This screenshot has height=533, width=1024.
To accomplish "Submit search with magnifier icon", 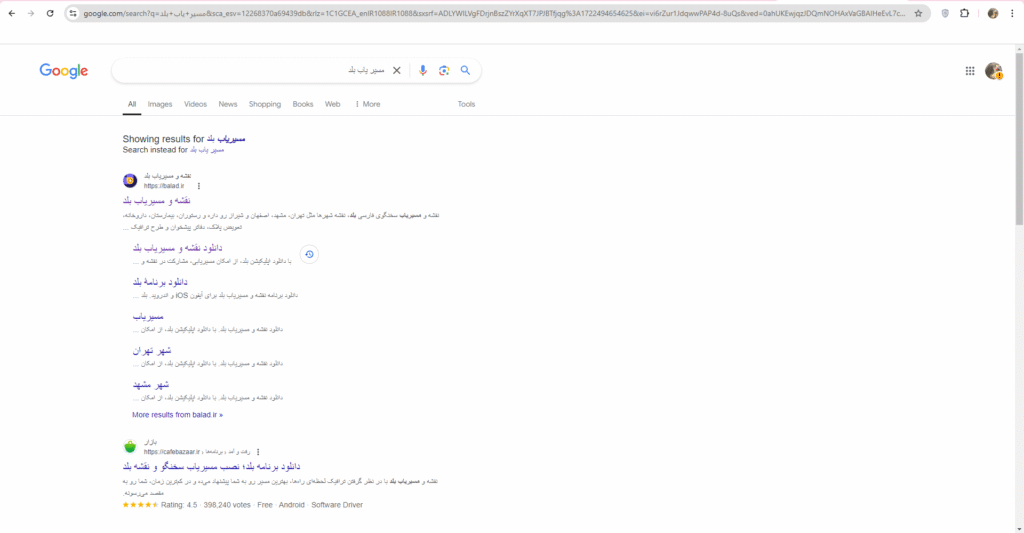I will tap(465, 71).
